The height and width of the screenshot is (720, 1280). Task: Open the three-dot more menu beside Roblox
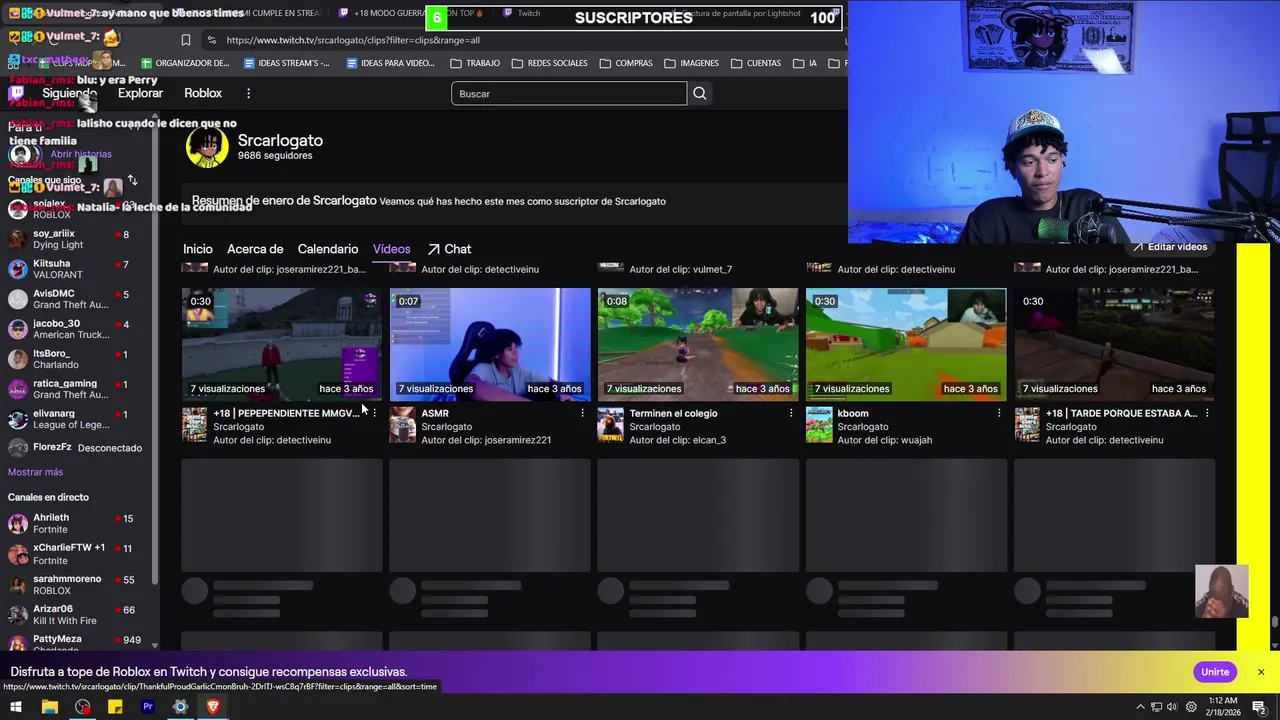(x=248, y=93)
